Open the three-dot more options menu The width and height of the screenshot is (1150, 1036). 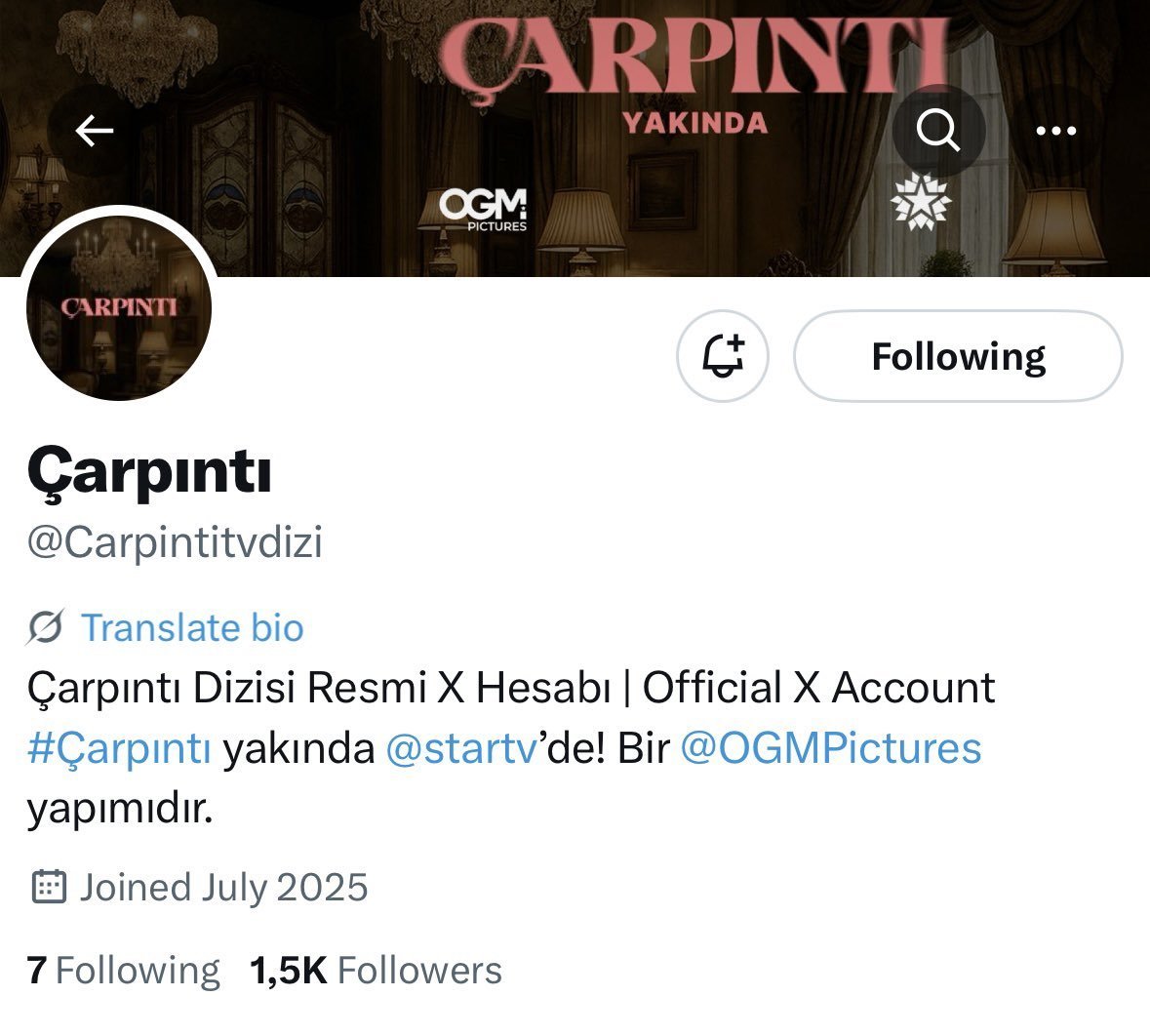(1056, 131)
